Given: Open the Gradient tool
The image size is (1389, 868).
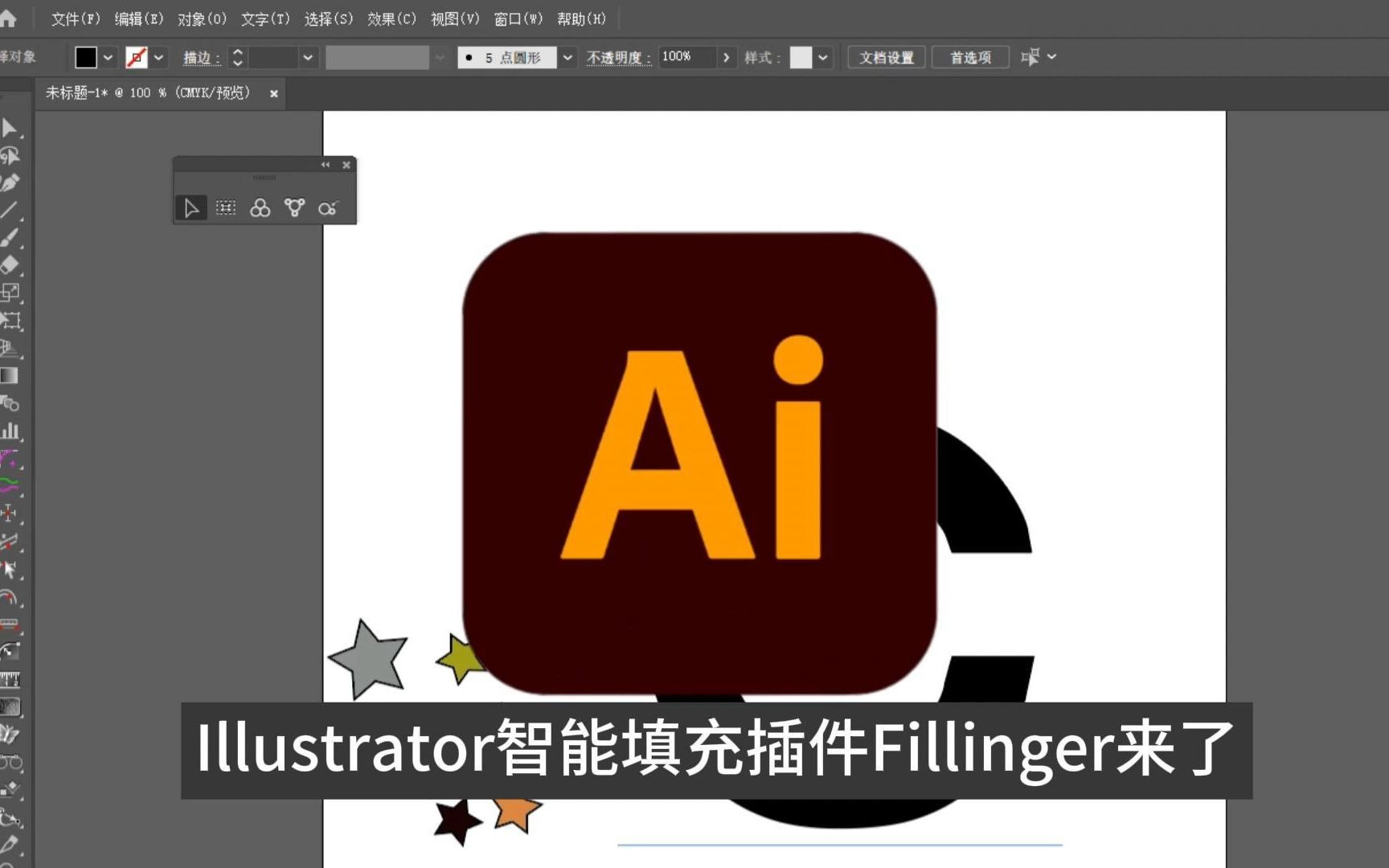Looking at the screenshot, I should click(11, 375).
